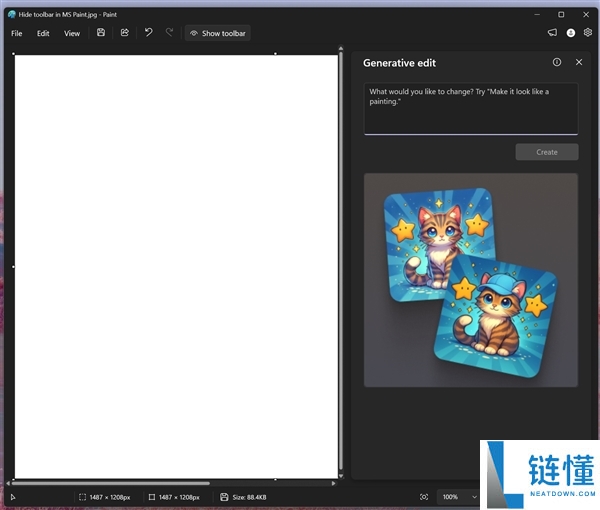
Task: Maximize the Paint window
Action: pyautogui.click(x=561, y=15)
